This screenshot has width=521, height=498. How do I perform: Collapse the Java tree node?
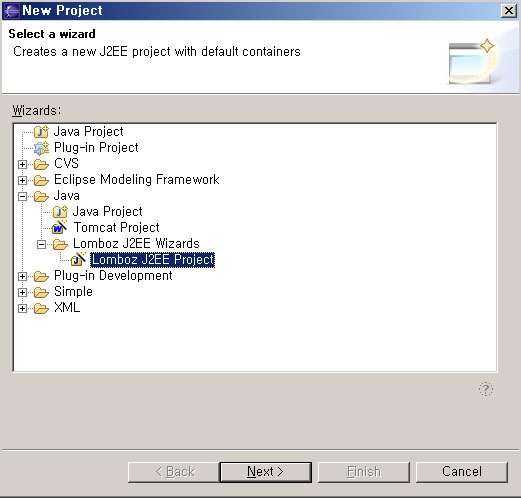(x=22, y=196)
